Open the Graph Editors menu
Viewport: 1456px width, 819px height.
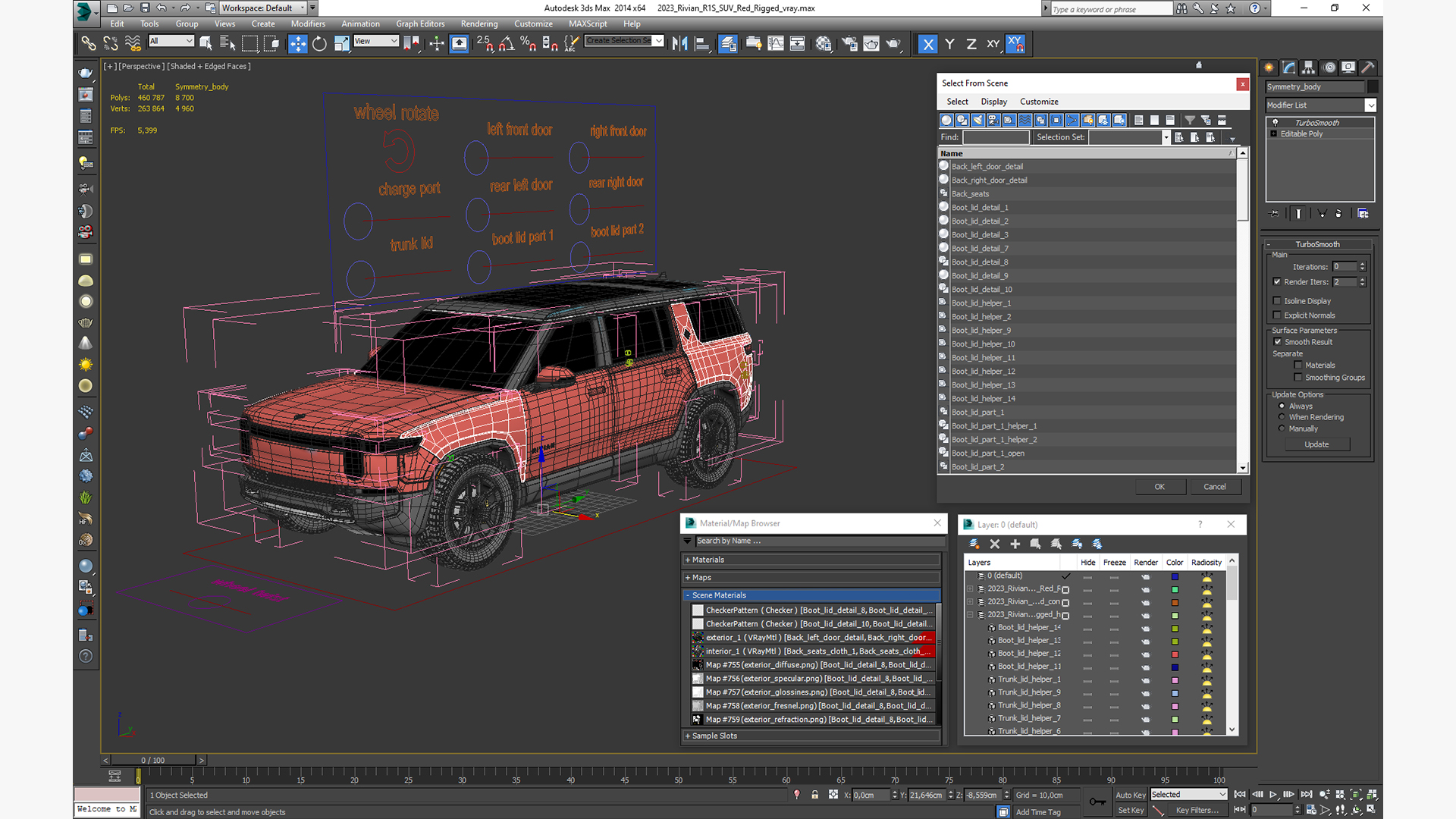click(420, 24)
